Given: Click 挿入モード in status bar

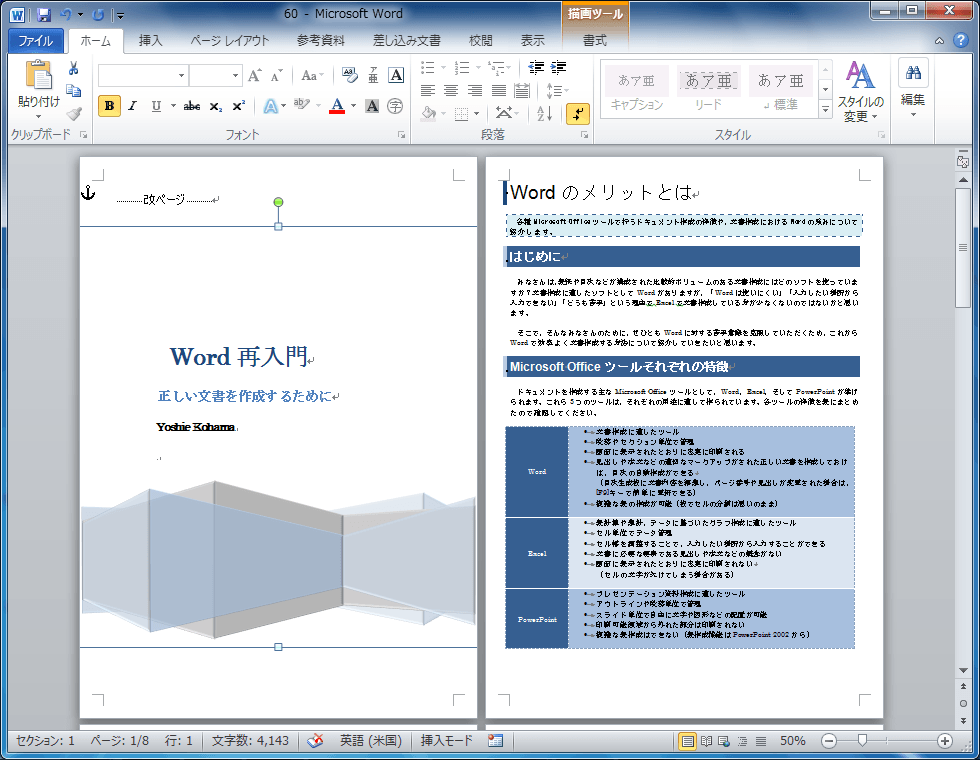Looking at the screenshot, I should (x=446, y=741).
